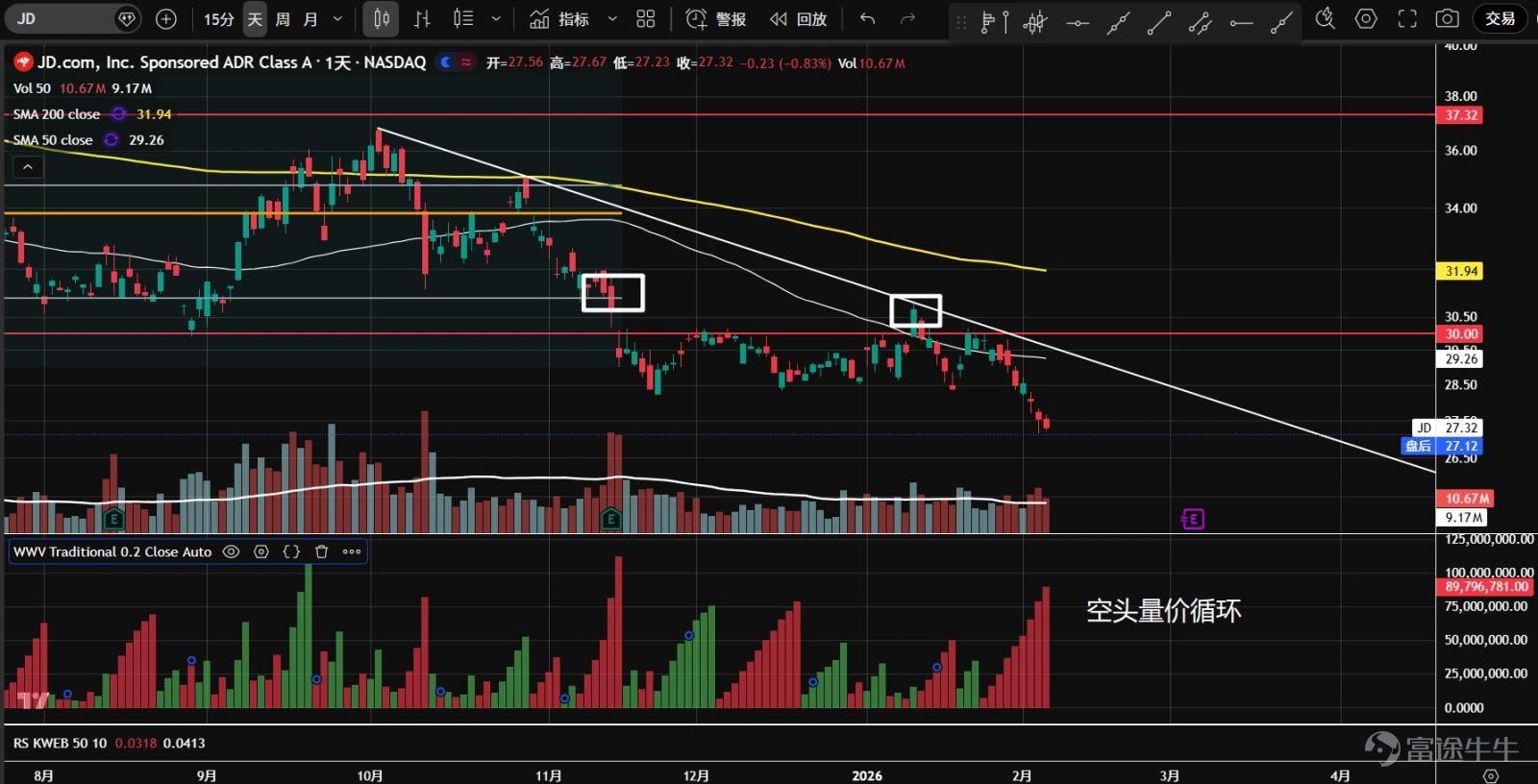Select the 天 daily interval
Viewport: 1538px width, 784px height.
coord(255,19)
